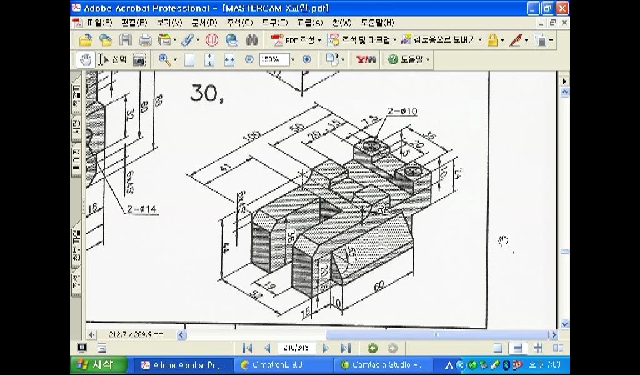The height and width of the screenshot is (375, 640).
Task: Open the Help button in toolbar
Action: [x=407, y=60]
